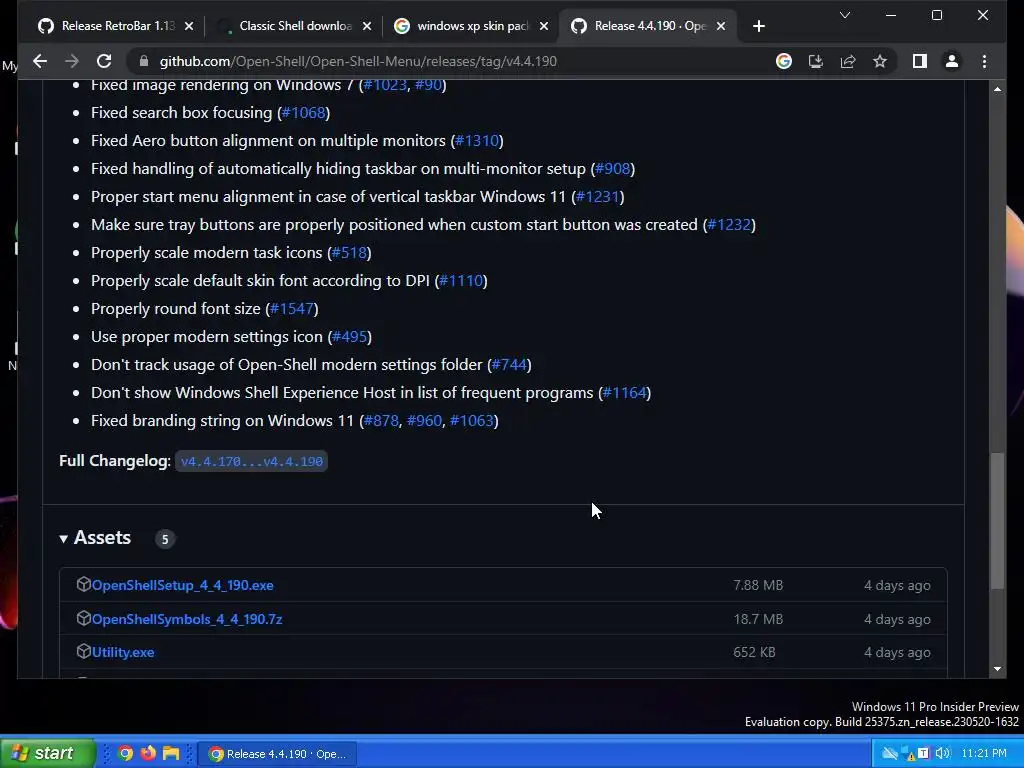
Task: Click package icon beside OpenShellSymbols
Action: pos(83,618)
